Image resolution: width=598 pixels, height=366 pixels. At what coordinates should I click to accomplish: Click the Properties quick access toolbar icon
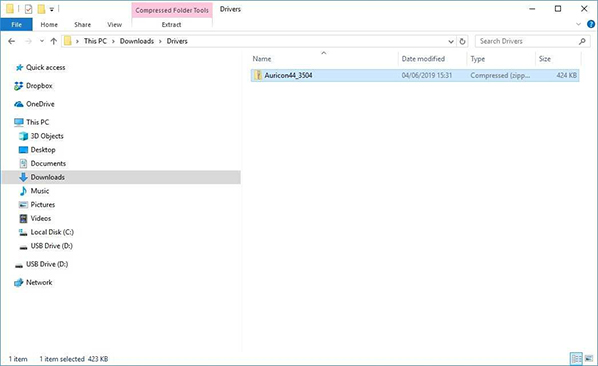(x=28, y=9)
